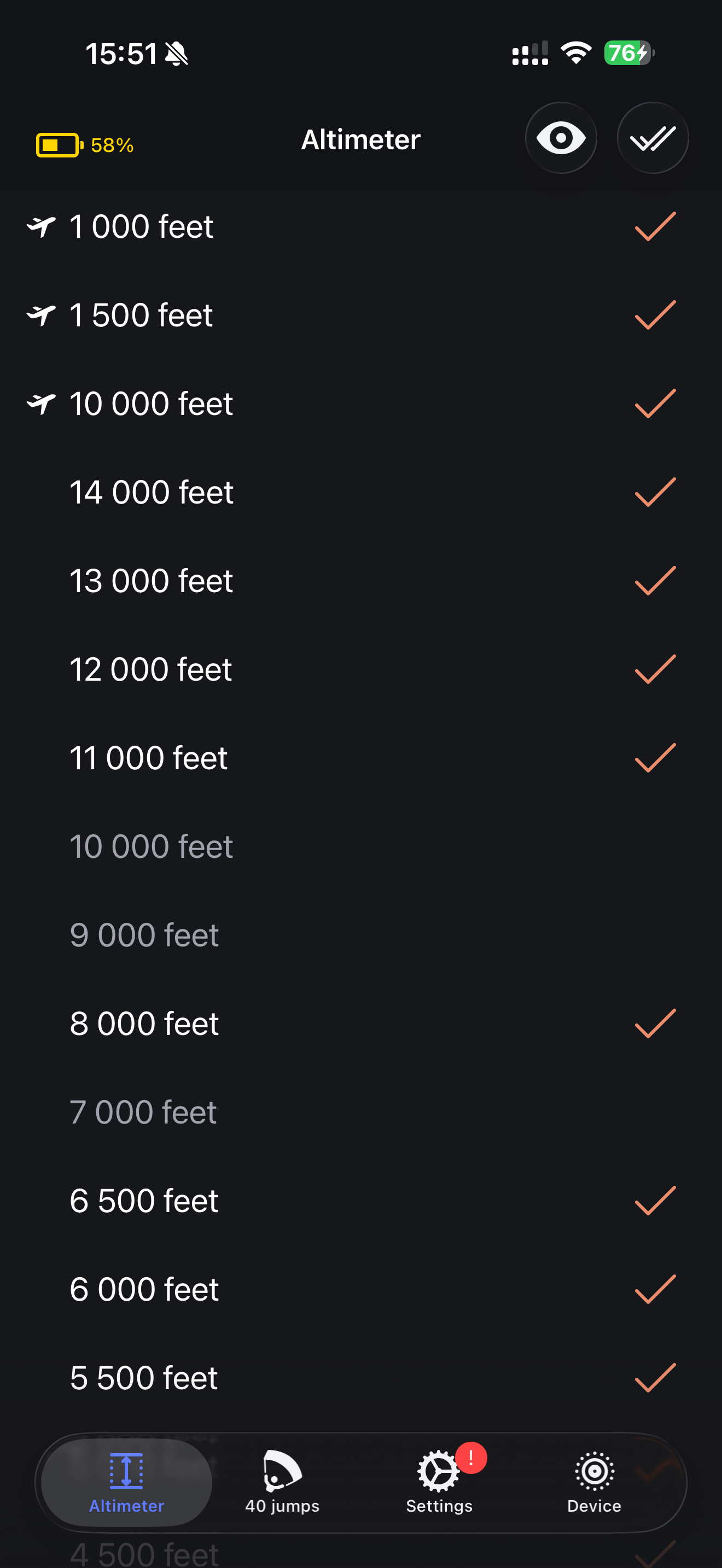Tap the eye visibility icon in header
Screen dimensions: 722x1568
[561, 138]
